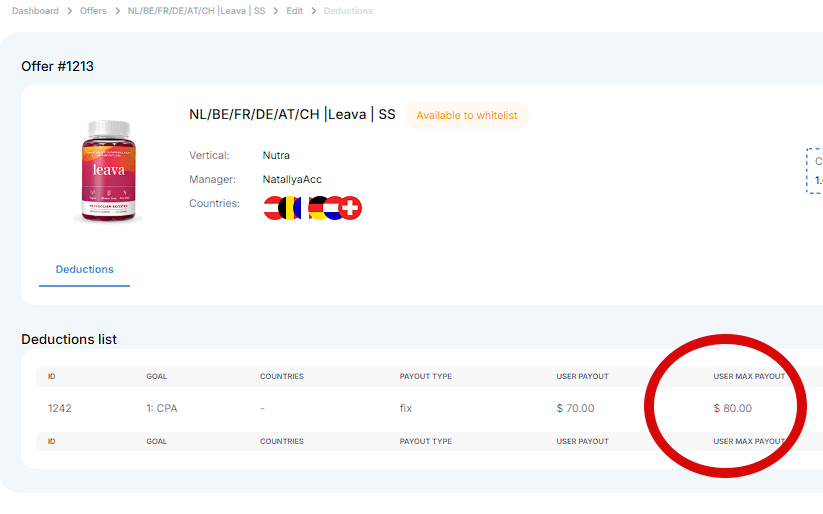Image resolution: width=823 pixels, height=514 pixels.
Task: Click the Deductions breadcrumb item
Action: (348, 11)
